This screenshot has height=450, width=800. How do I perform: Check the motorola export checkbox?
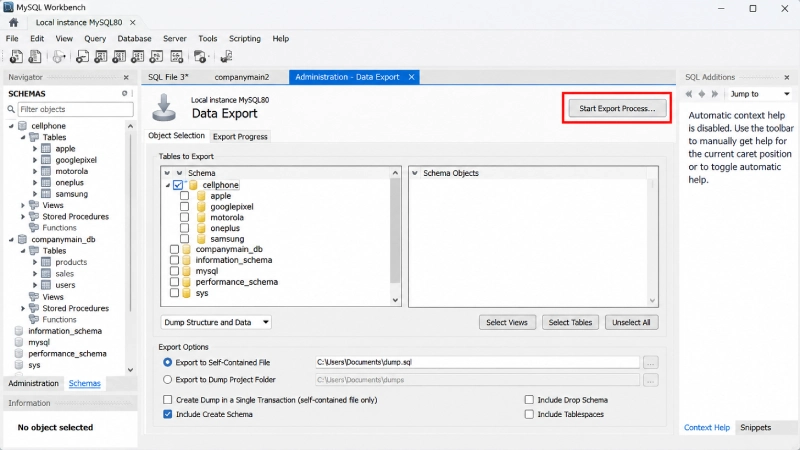point(184,217)
